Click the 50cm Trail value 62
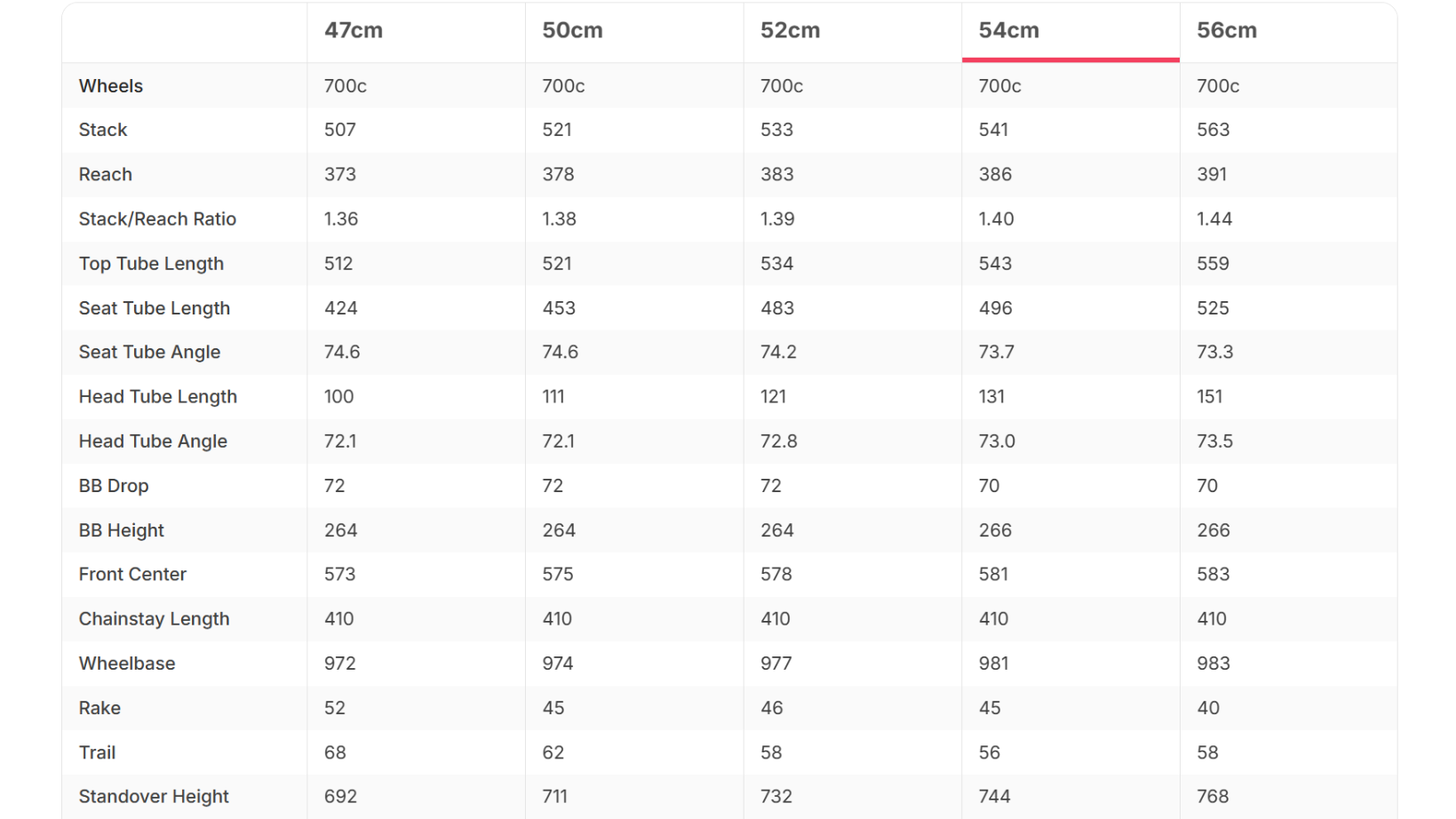 pos(553,752)
